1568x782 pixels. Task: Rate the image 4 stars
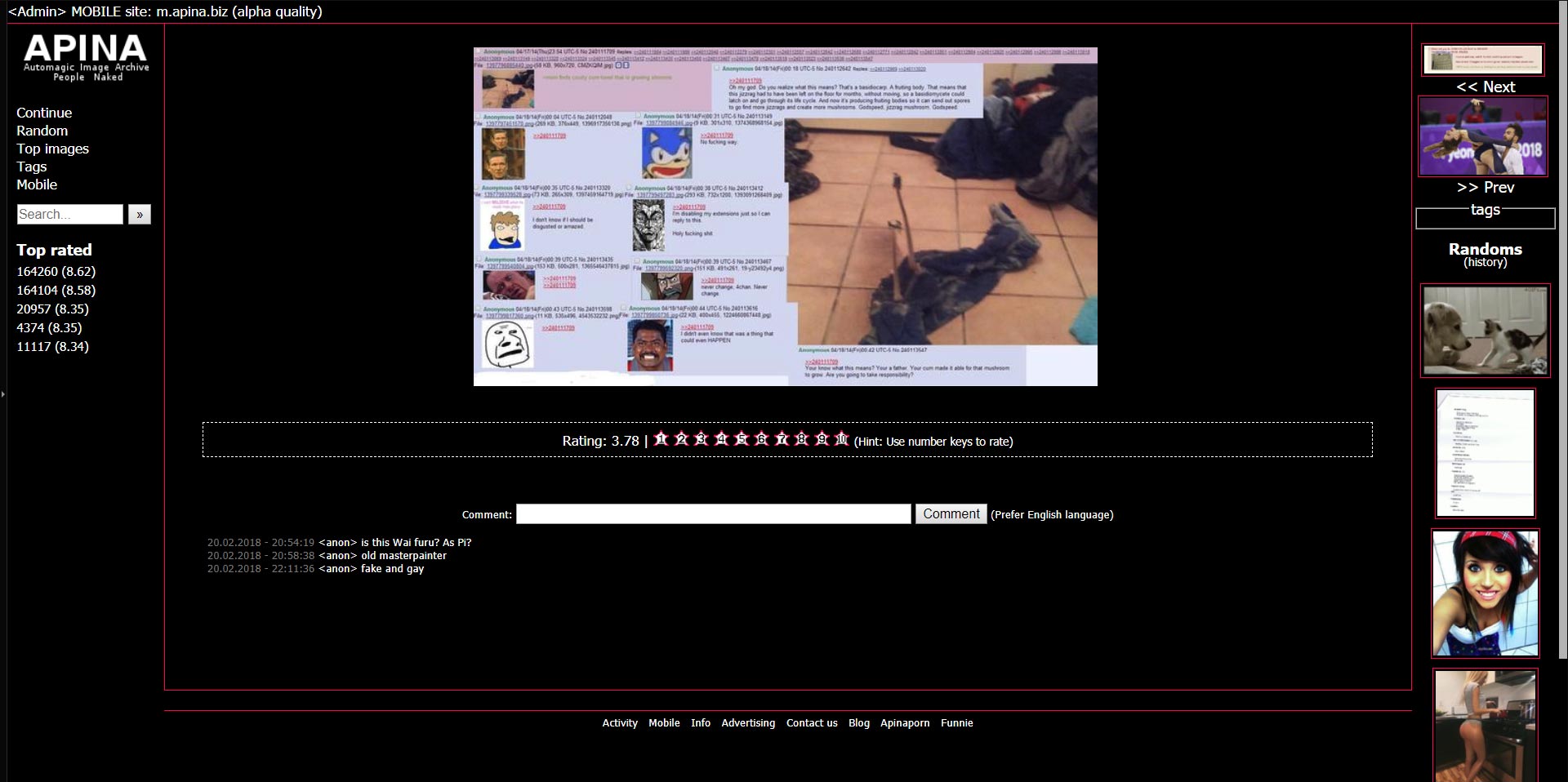coord(722,439)
